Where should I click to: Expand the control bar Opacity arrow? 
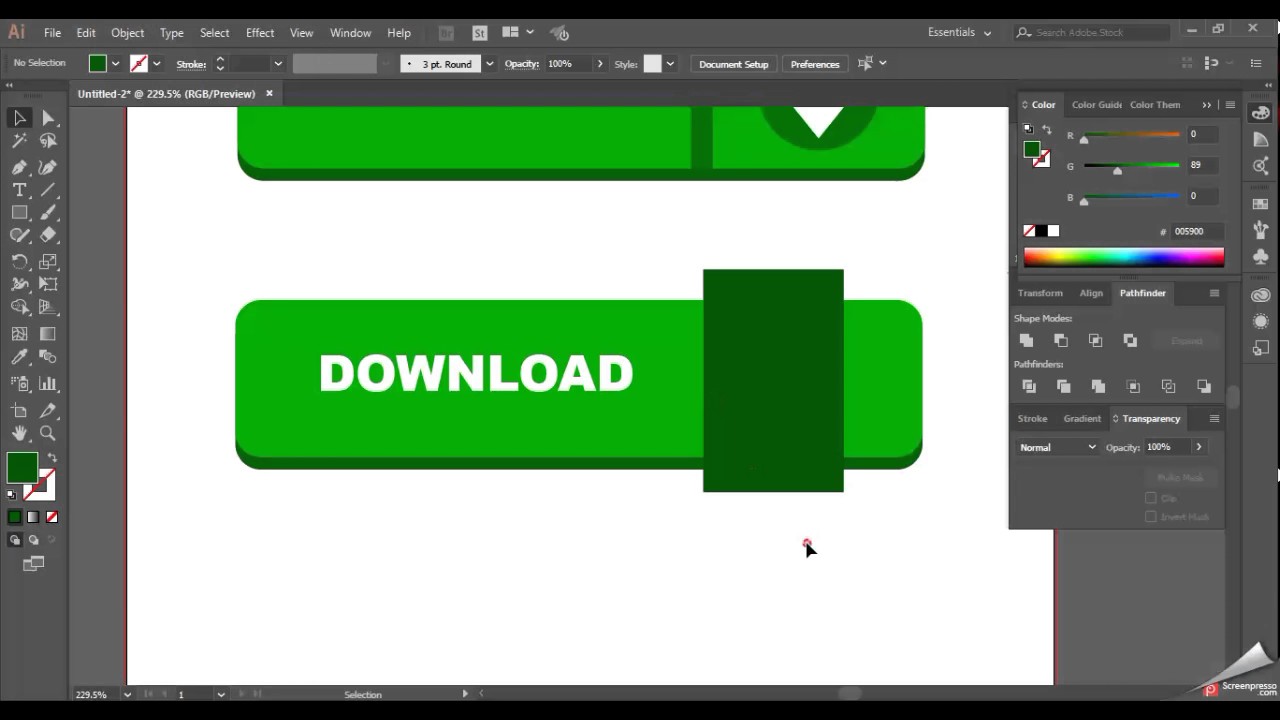[599, 64]
